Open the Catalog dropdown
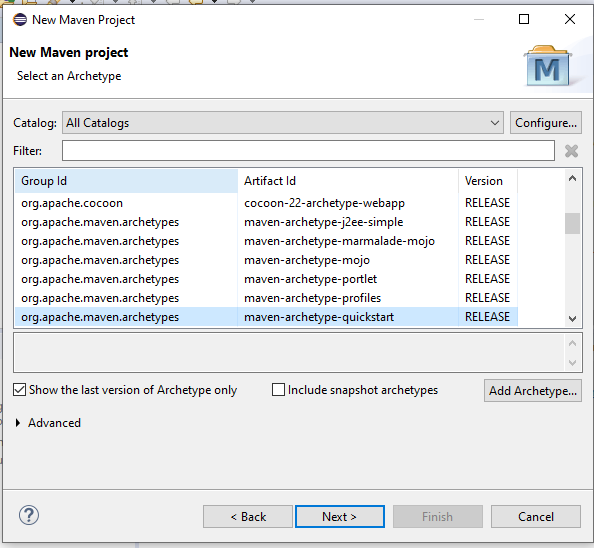This screenshot has height=548, width=594. pos(283,123)
